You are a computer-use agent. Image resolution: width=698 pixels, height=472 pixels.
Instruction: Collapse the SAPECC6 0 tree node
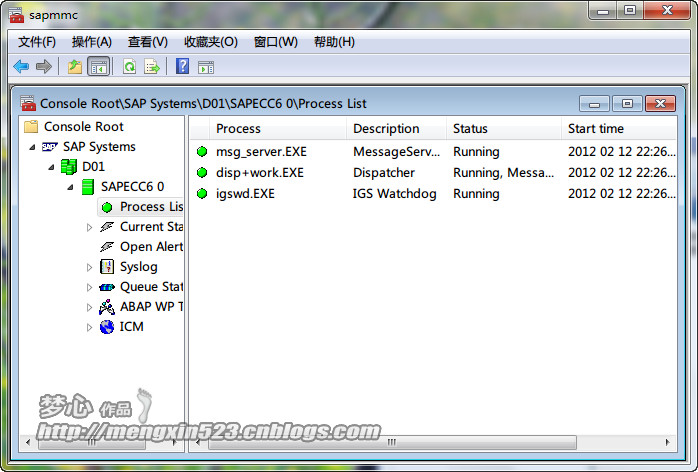(x=70, y=187)
